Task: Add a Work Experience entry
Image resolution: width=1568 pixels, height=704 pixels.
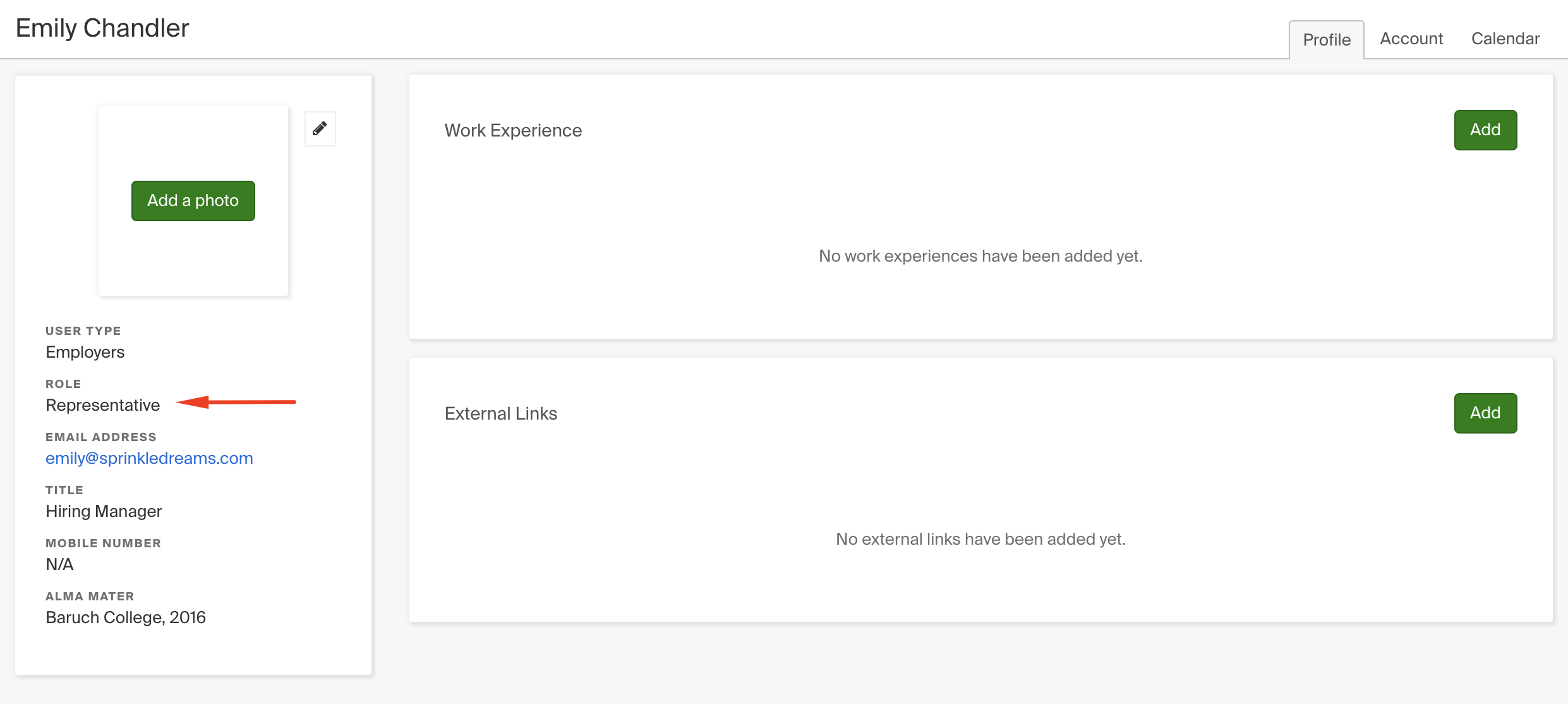Action: (x=1485, y=130)
